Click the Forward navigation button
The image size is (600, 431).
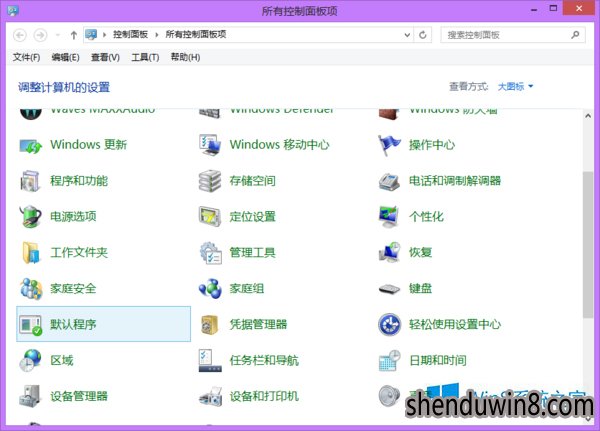tap(40, 35)
